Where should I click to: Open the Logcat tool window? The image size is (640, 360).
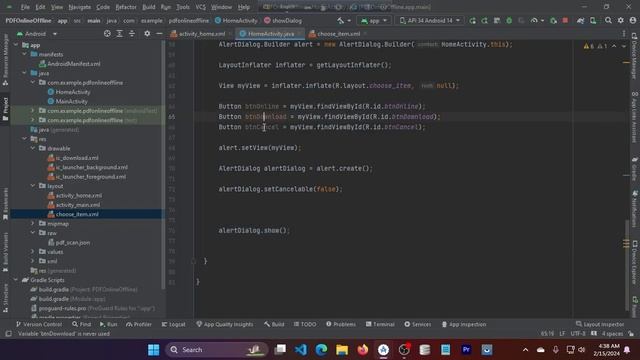pyautogui.click(x=173, y=324)
